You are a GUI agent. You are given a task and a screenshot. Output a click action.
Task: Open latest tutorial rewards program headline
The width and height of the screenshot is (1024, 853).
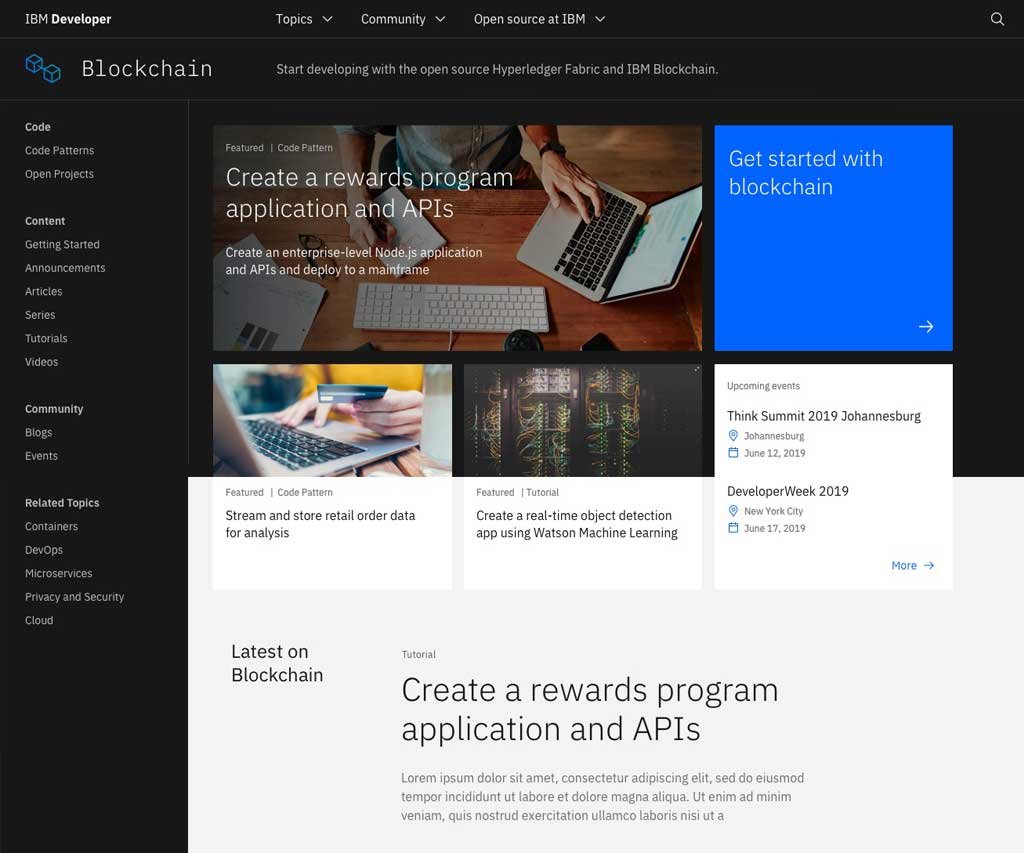click(590, 709)
